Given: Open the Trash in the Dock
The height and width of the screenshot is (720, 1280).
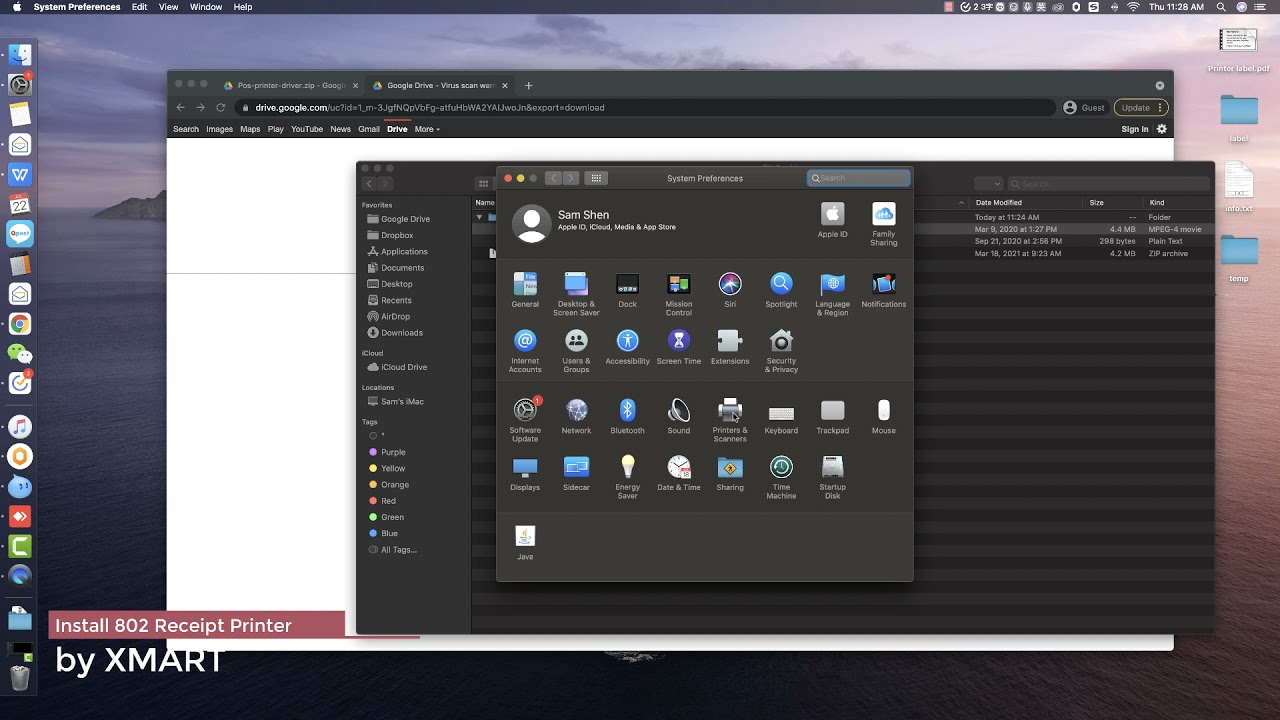Looking at the screenshot, I should point(20,678).
